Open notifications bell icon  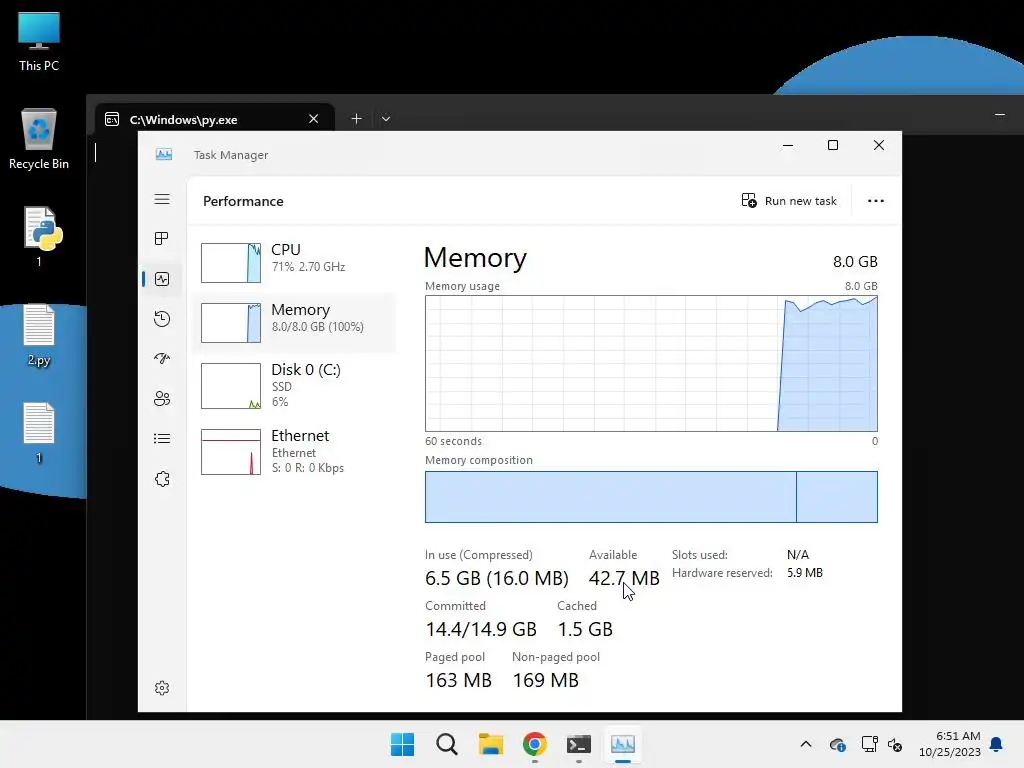(x=997, y=744)
